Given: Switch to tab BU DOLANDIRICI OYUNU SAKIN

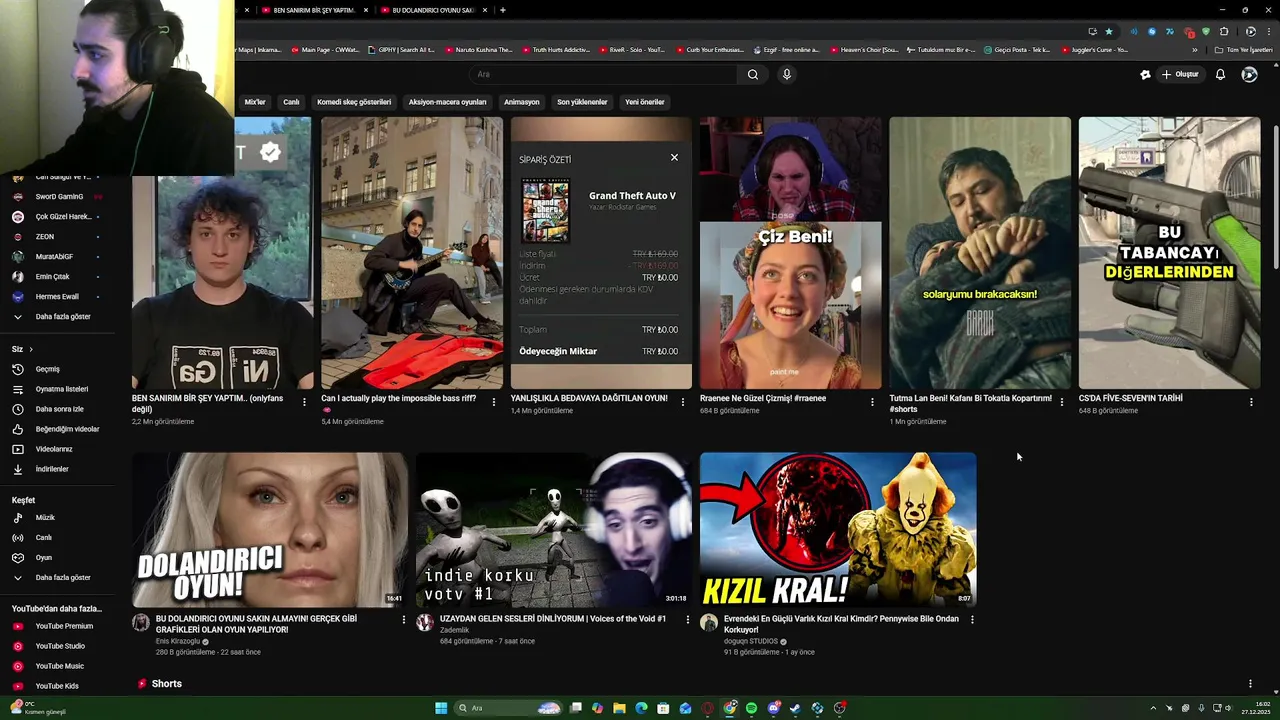Looking at the screenshot, I should pyautogui.click(x=432, y=10).
